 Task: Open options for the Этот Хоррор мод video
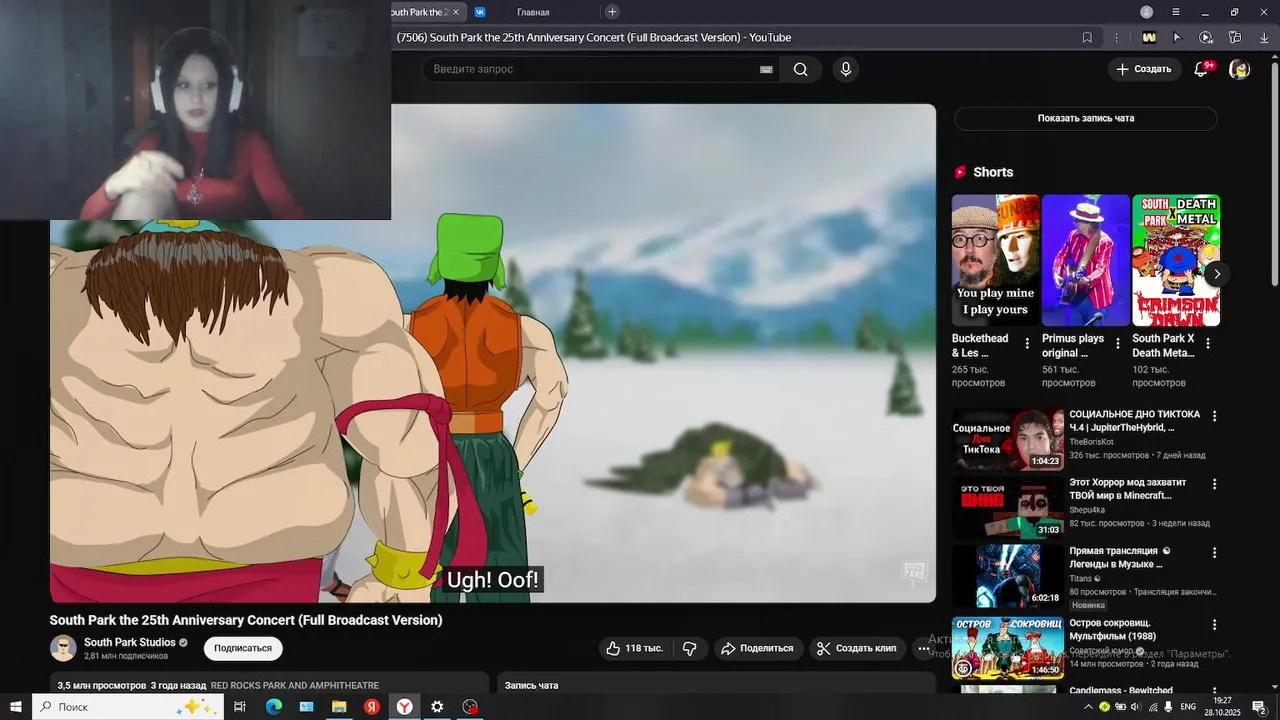coord(1215,484)
